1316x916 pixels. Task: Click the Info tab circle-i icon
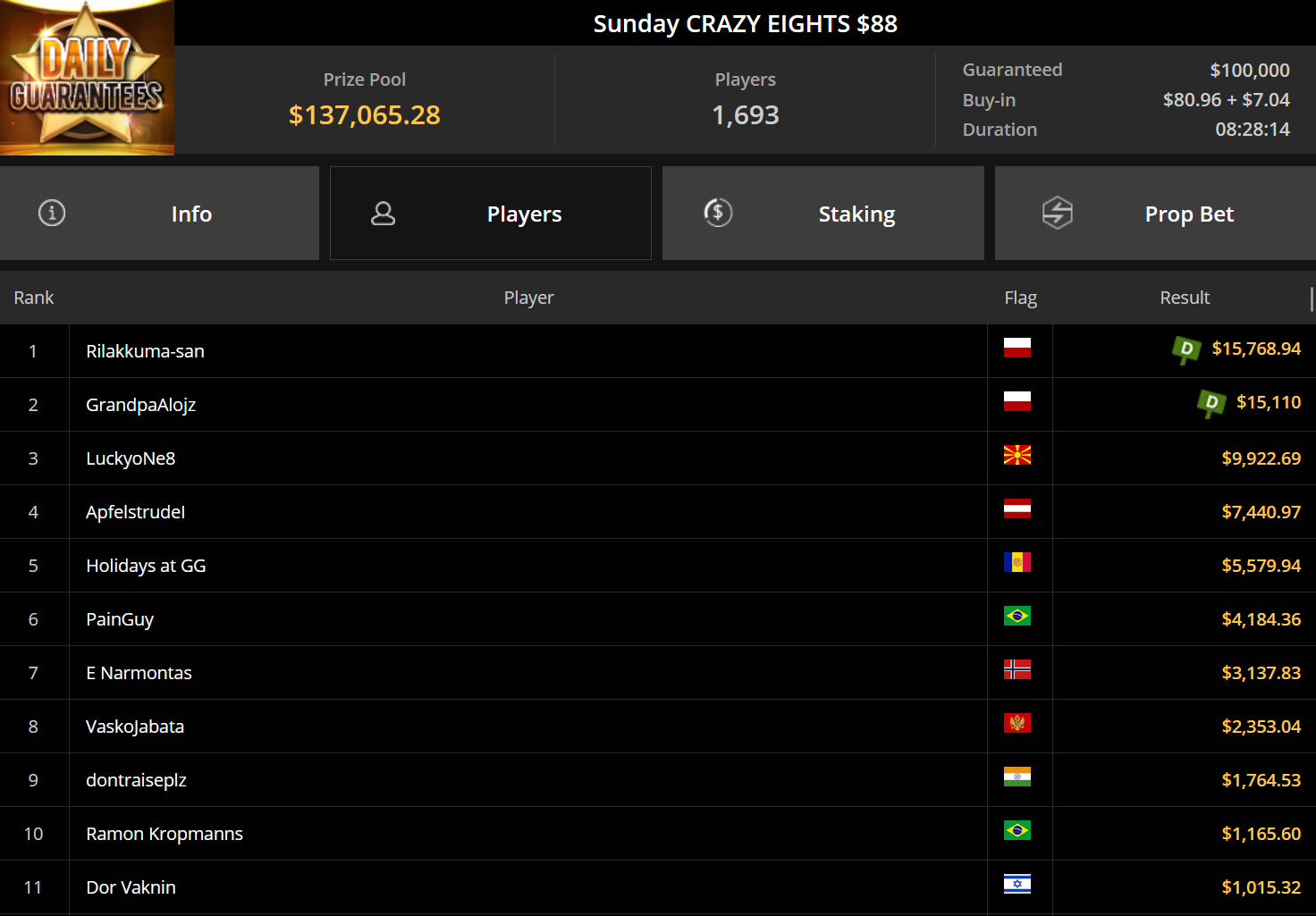(52, 213)
